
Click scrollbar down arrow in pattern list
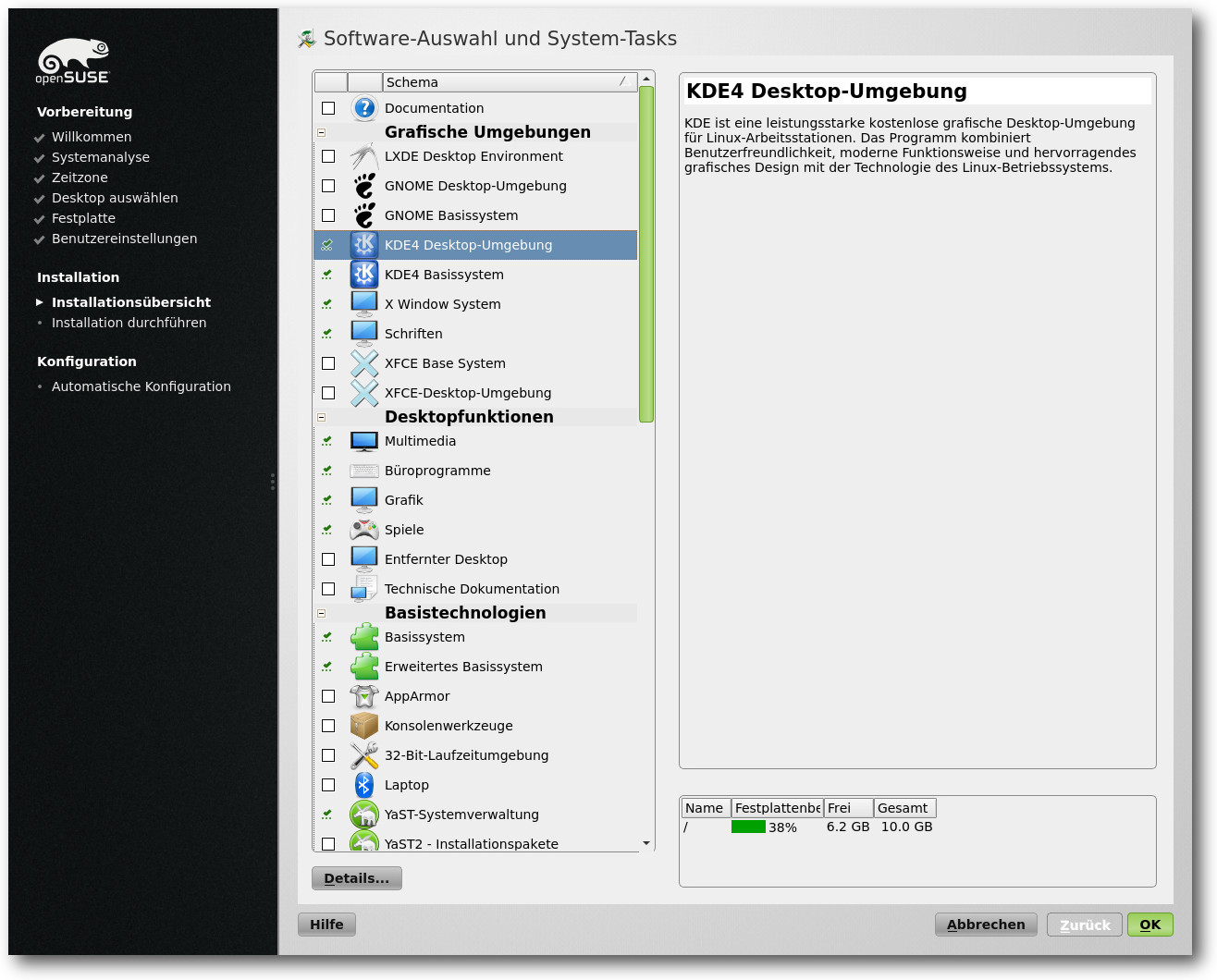(x=646, y=843)
